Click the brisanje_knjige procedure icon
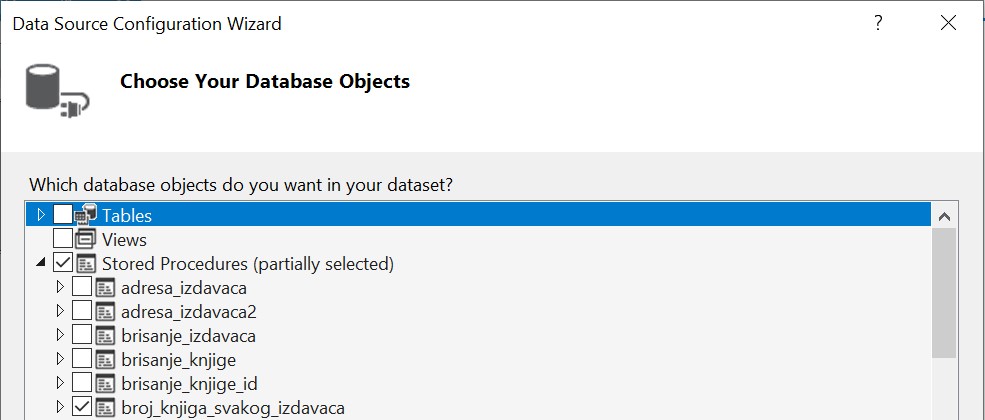This screenshot has width=985, height=420. click(106, 359)
